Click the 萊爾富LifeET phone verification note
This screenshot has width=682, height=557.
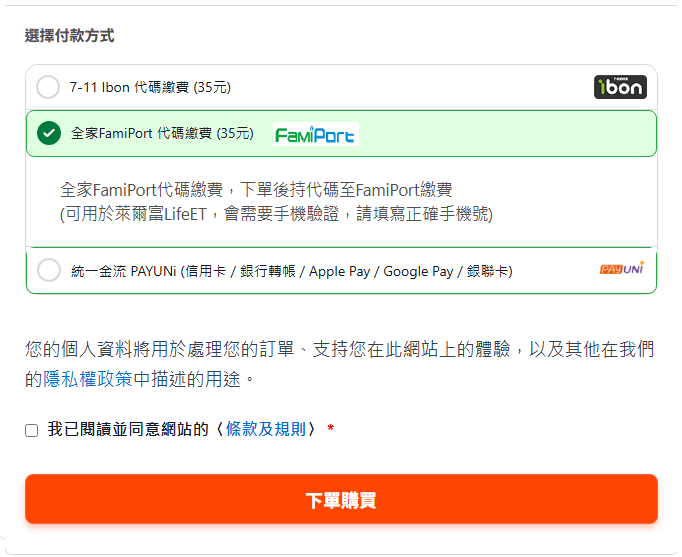276,214
